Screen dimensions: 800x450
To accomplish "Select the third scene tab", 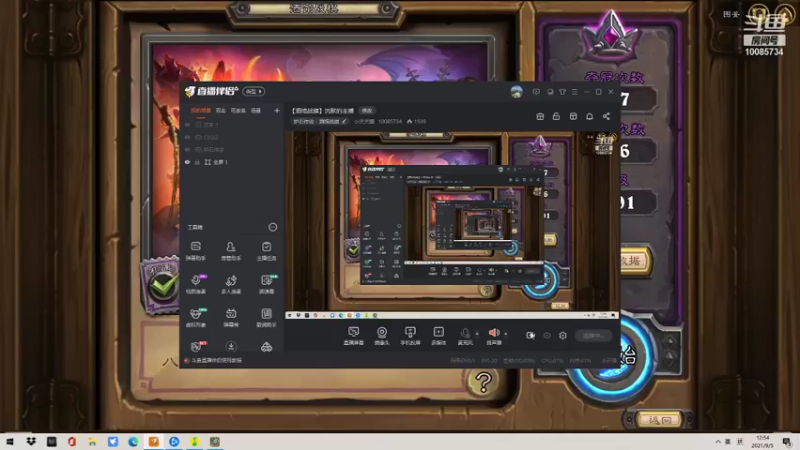I will (238, 111).
